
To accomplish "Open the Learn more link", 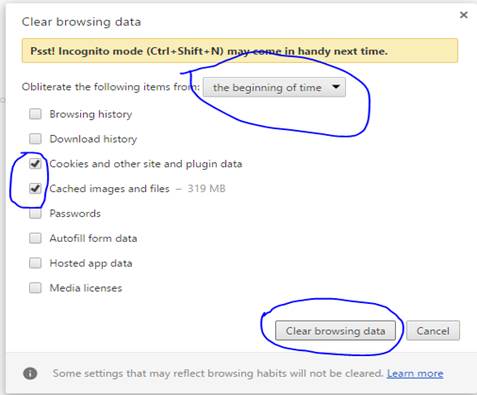I will click(415, 373).
